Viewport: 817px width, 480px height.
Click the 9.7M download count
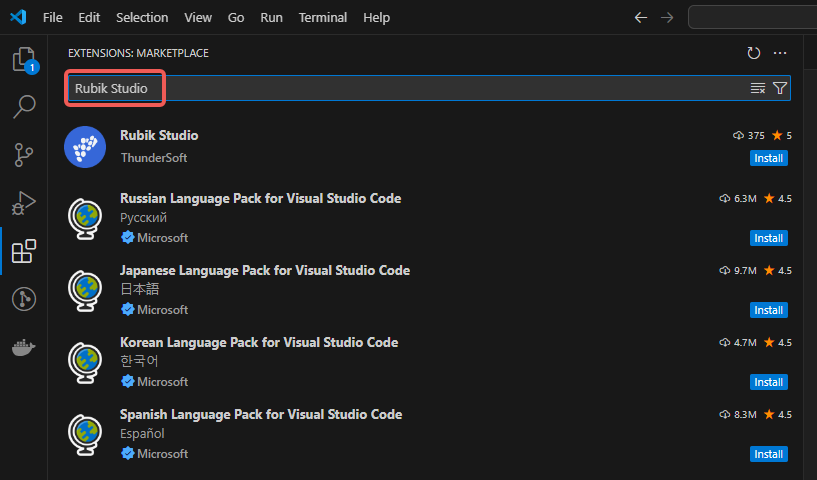coord(738,270)
